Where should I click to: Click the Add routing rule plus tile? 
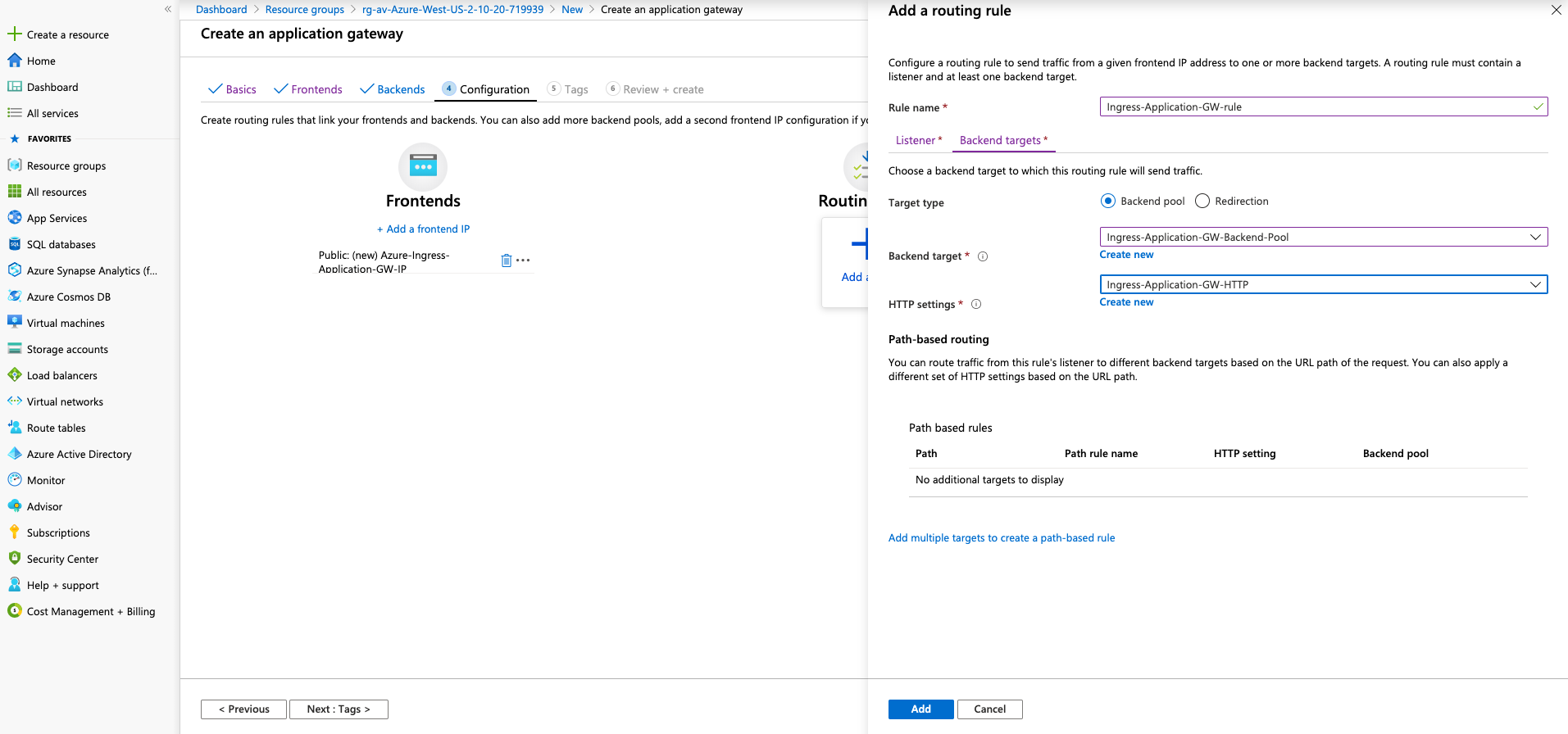[845, 262]
